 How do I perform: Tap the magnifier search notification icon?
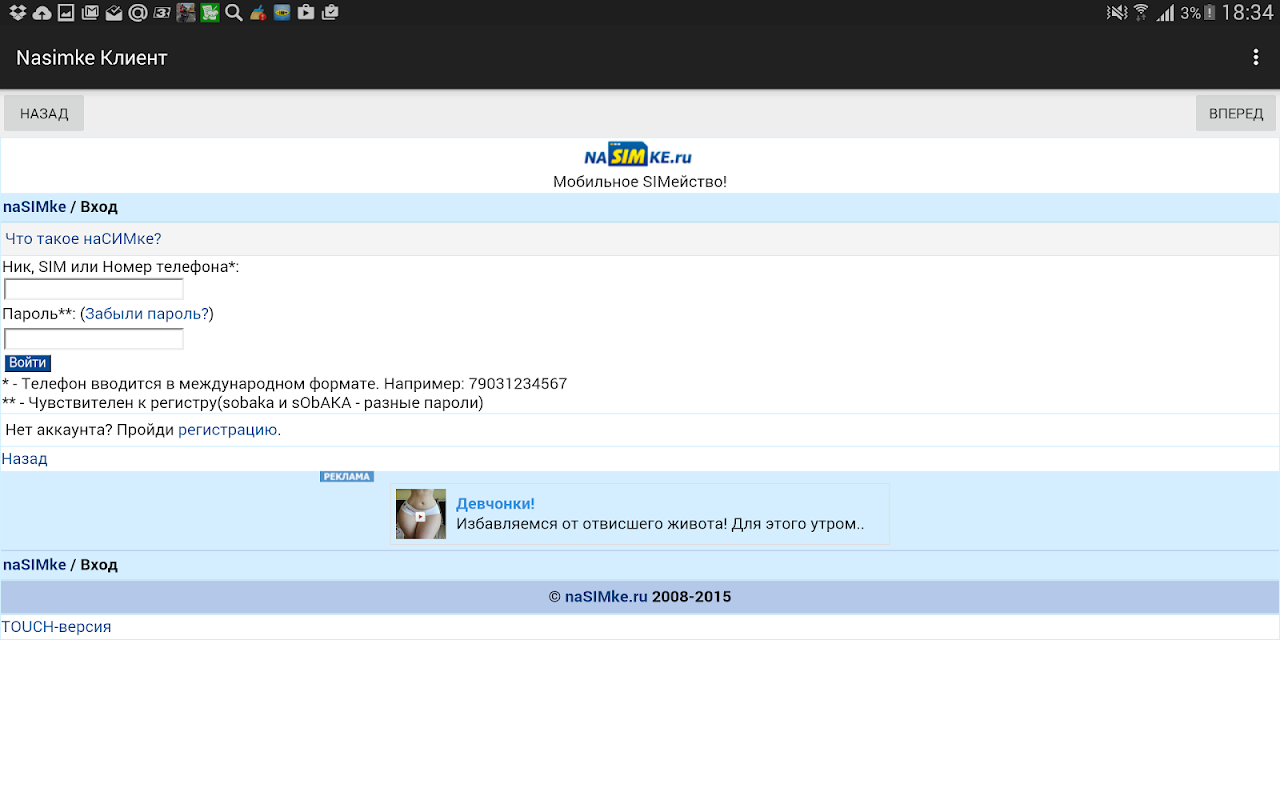tap(234, 13)
